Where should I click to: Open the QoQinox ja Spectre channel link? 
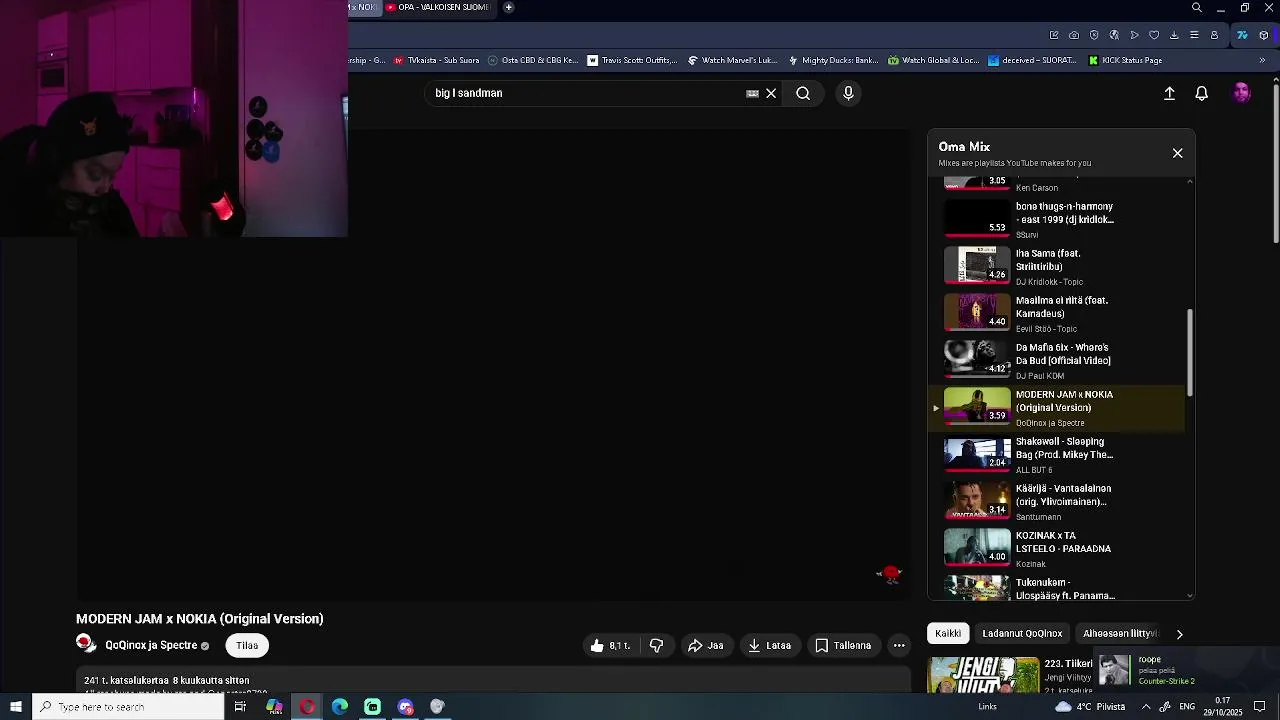point(151,645)
